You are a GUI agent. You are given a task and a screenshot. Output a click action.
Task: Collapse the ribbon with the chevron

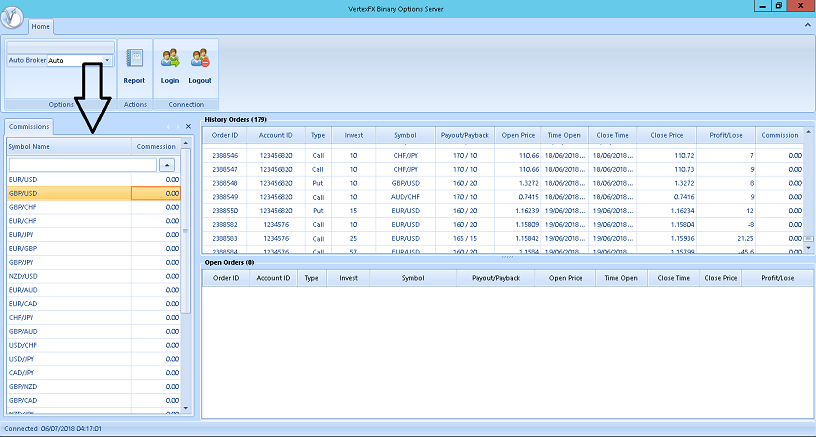808,24
